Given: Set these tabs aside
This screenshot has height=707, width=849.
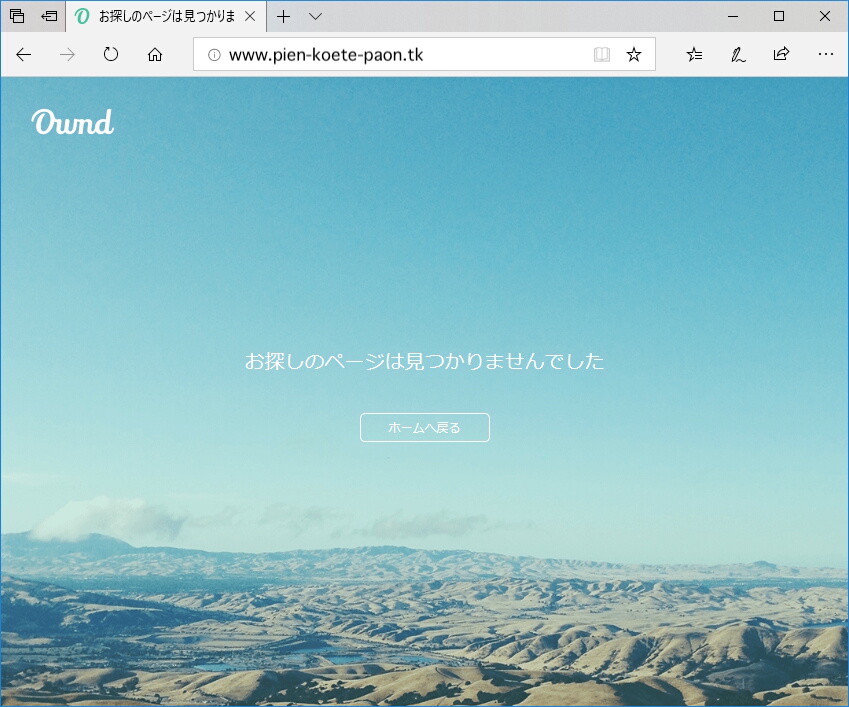Looking at the screenshot, I should [49, 16].
